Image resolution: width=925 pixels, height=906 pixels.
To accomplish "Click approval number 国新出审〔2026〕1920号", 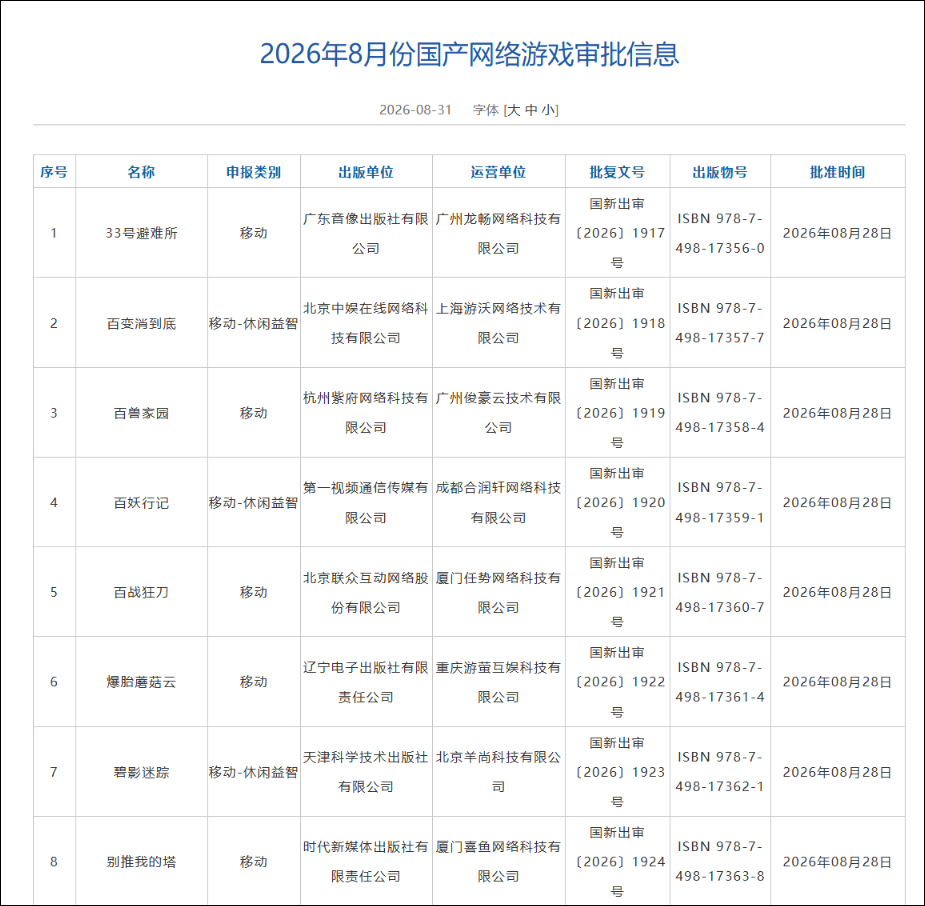I will 619,503.
